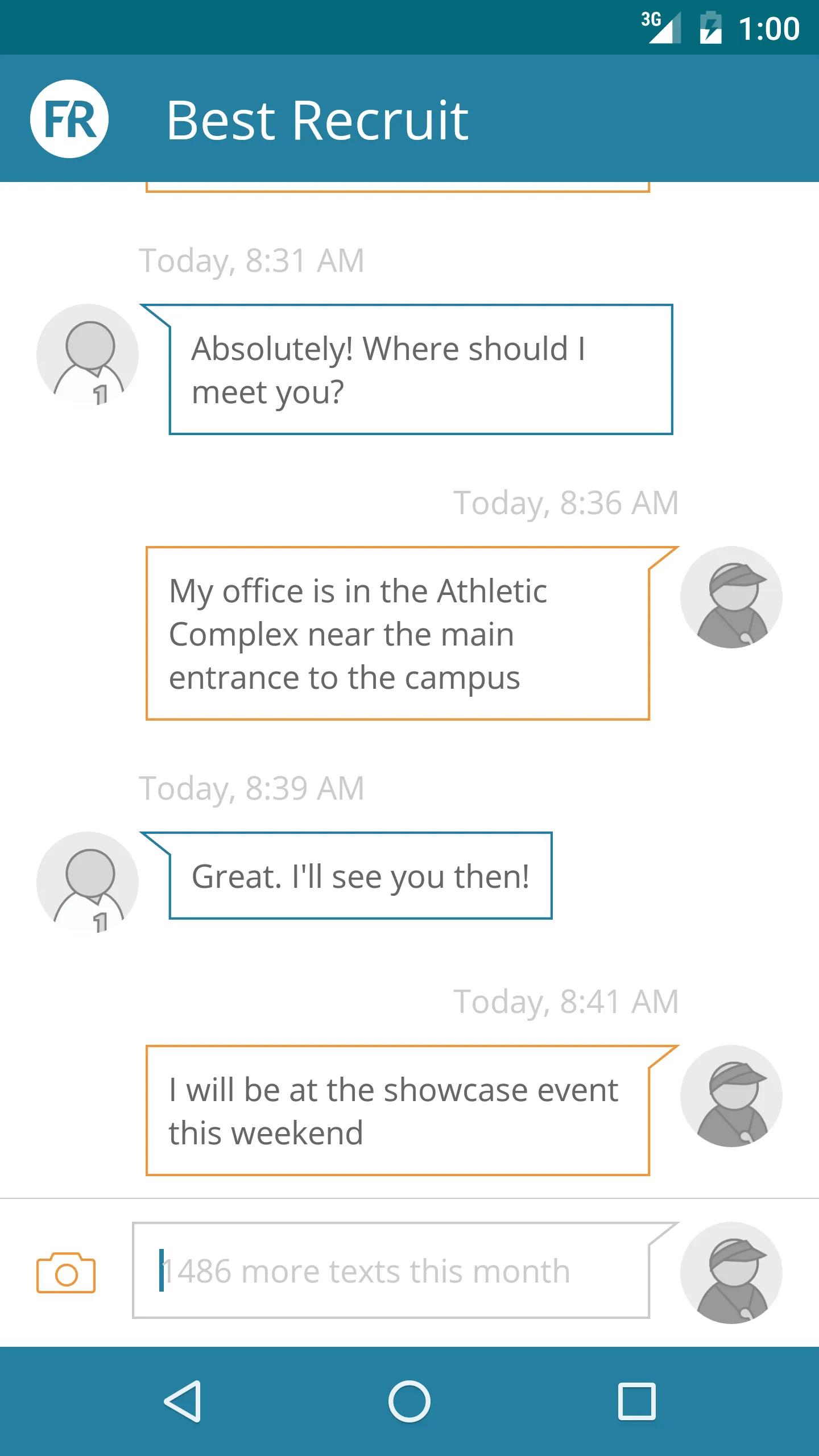Open the camera attachment icon
Image resolution: width=819 pixels, height=1456 pixels.
tap(66, 1273)
